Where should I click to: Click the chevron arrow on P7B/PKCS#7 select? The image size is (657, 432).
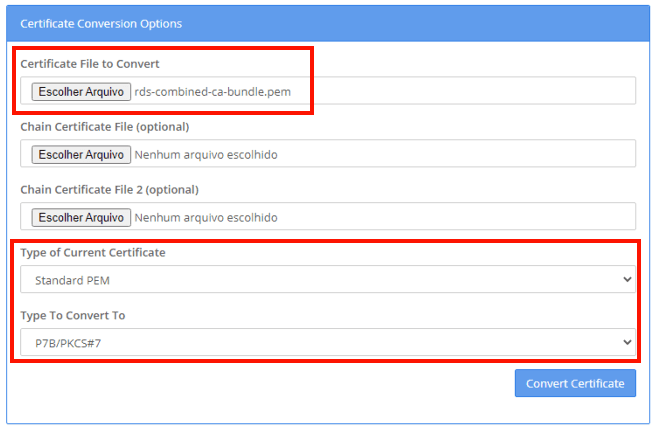coord(627,343)
